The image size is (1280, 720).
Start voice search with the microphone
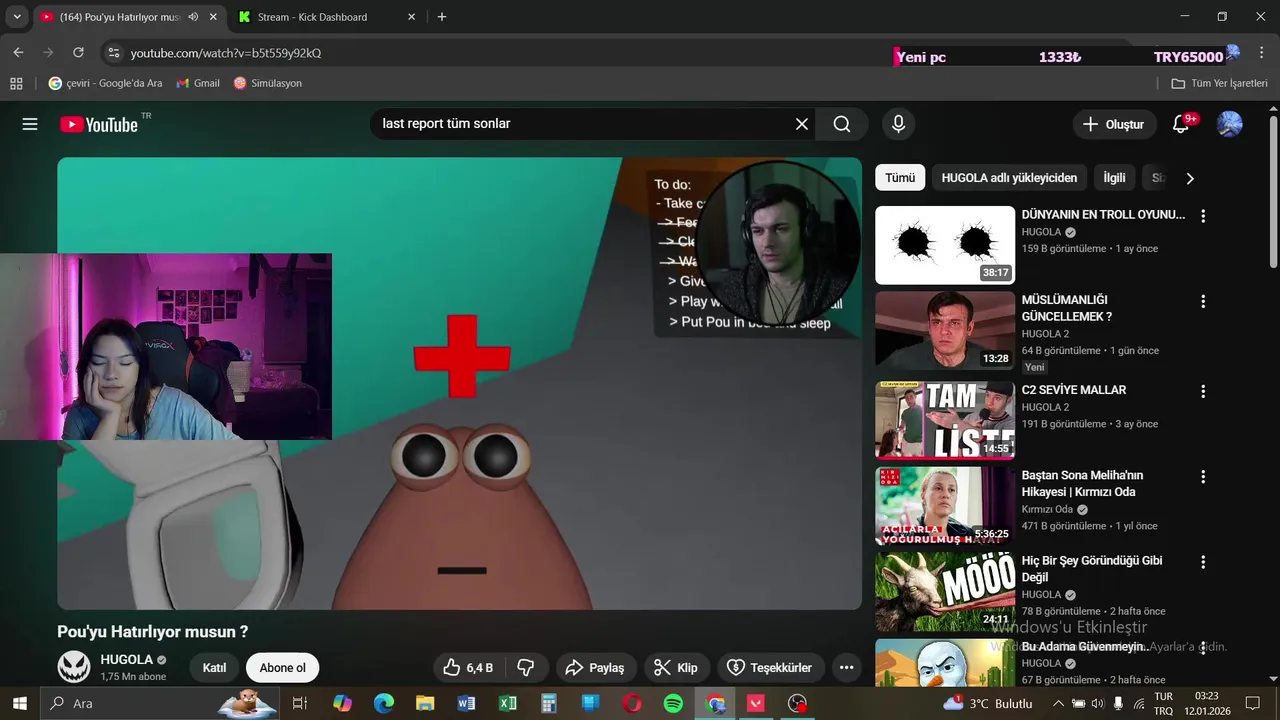click(x=898, y=124)
